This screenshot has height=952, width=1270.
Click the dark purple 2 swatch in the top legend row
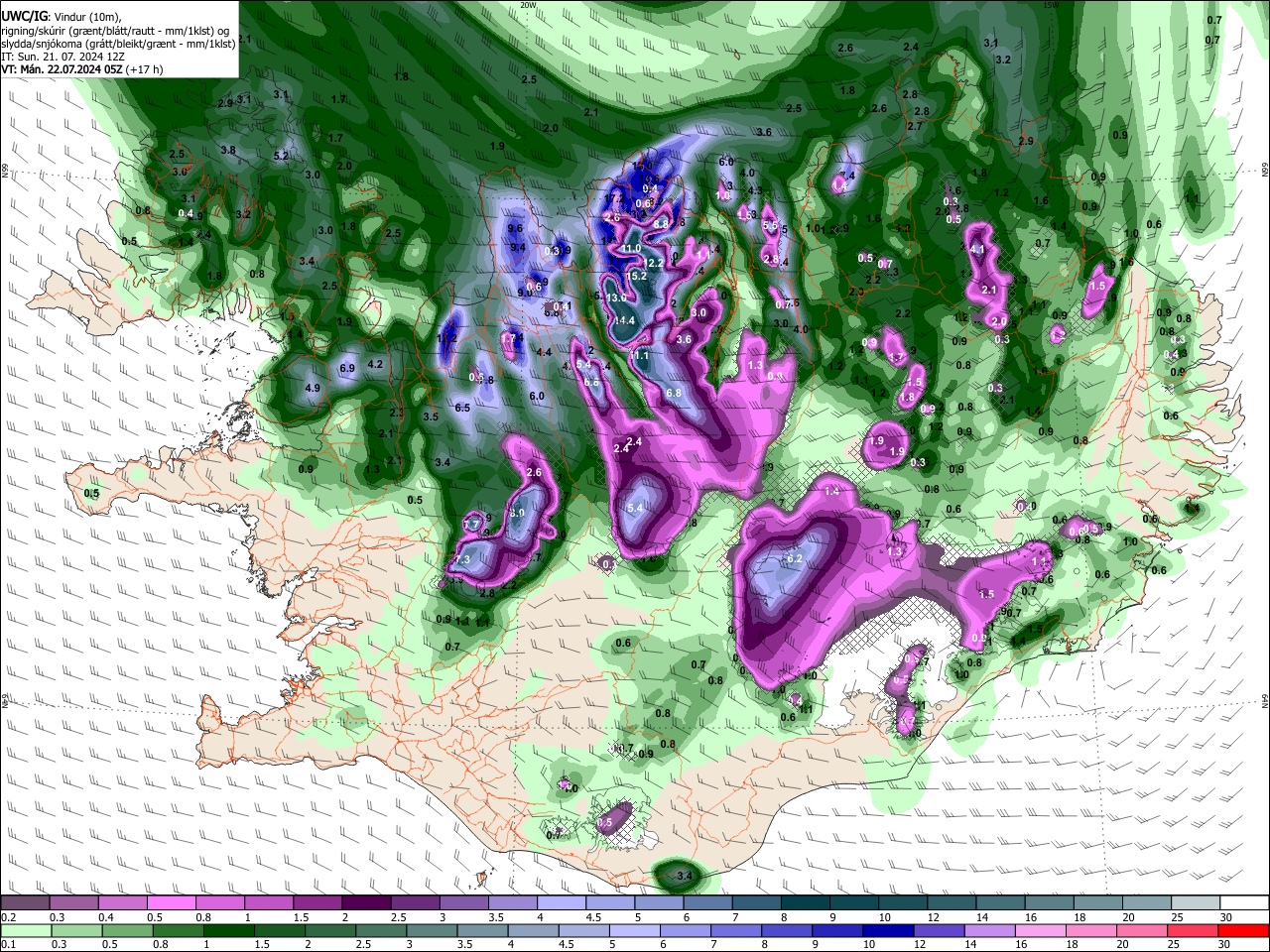pos(366,902)
